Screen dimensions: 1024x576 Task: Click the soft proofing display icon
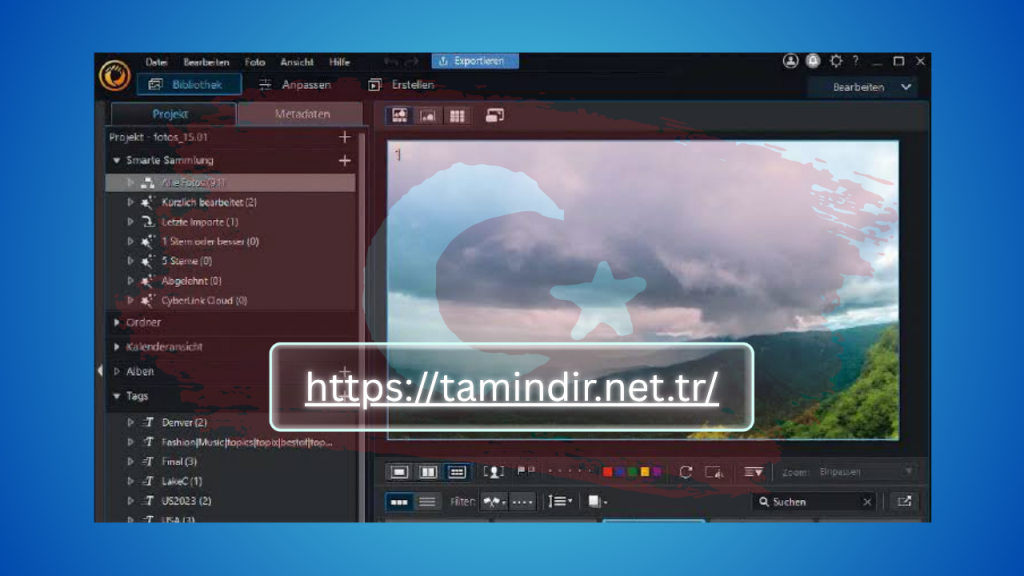714,472
